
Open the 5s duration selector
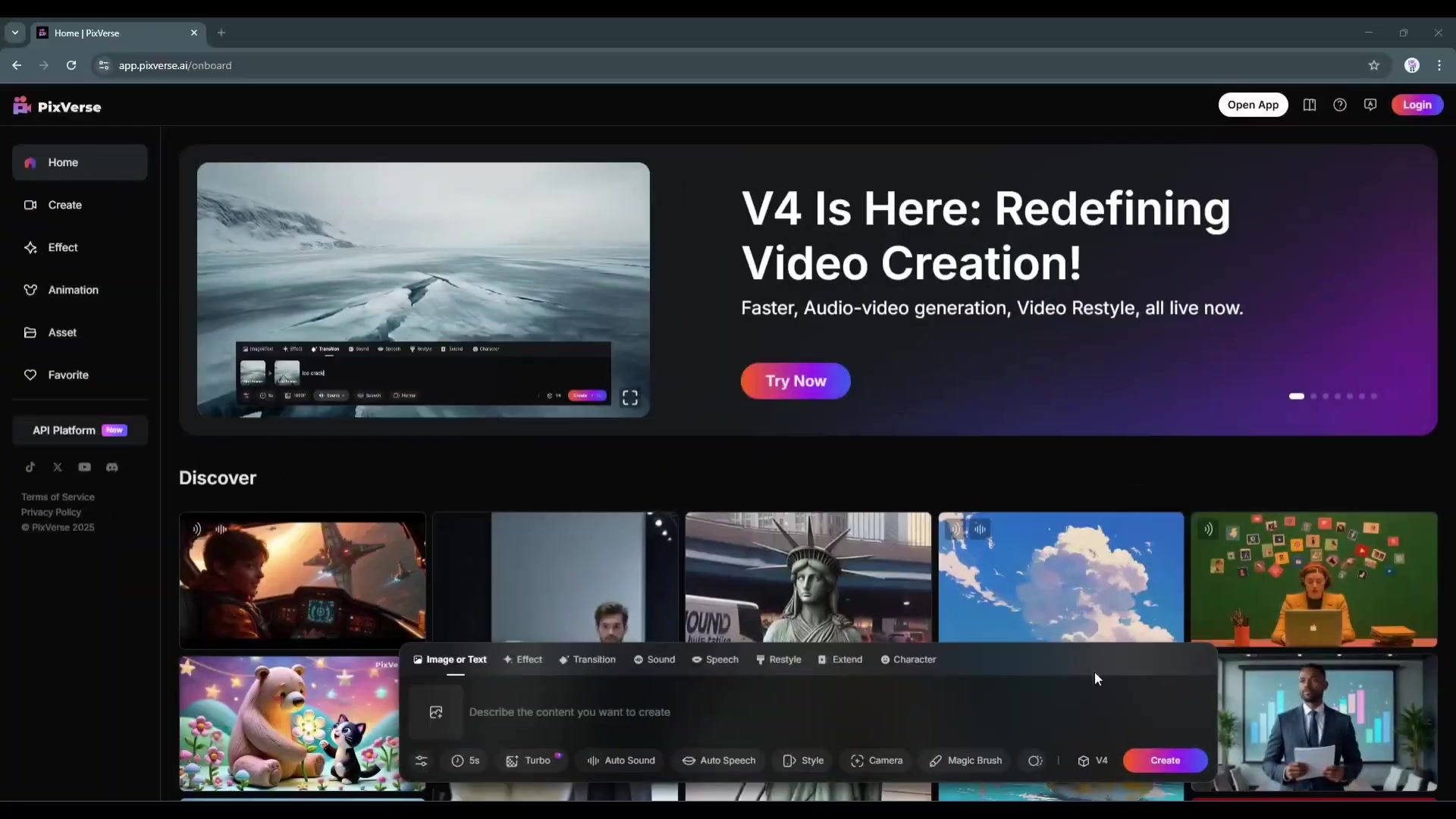click(465, 761)
